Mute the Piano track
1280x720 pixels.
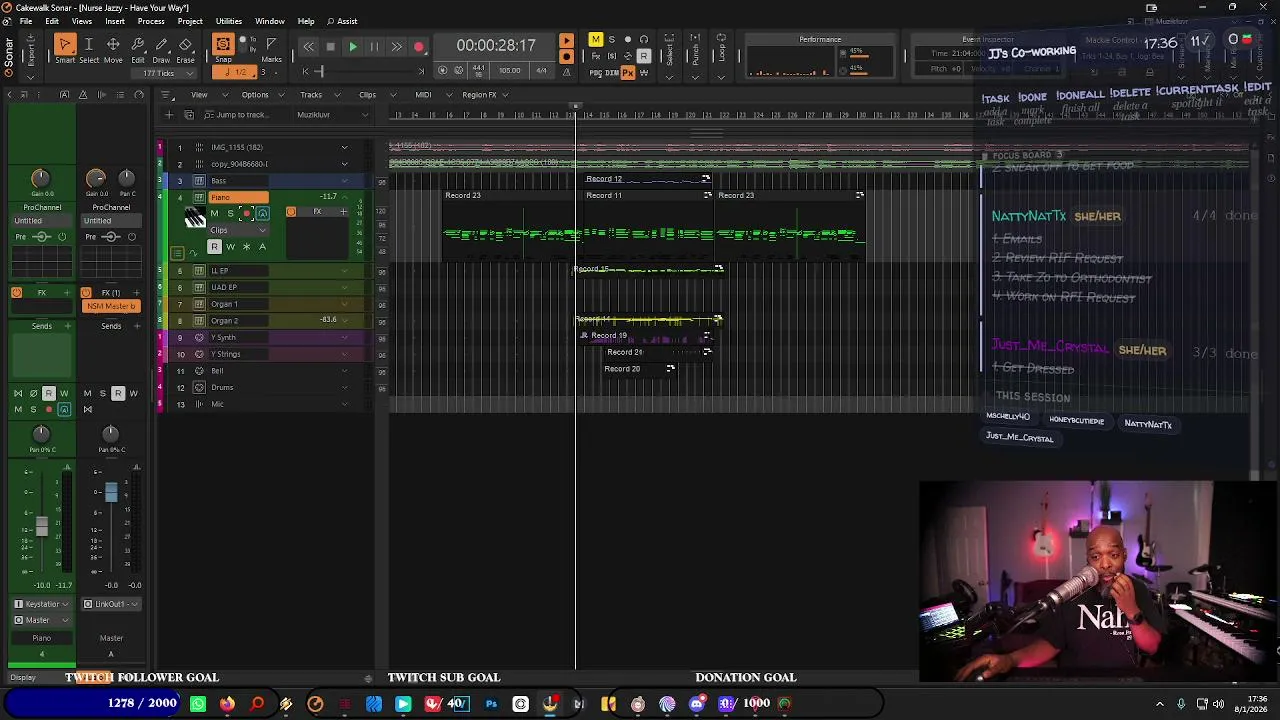(214, 213)
